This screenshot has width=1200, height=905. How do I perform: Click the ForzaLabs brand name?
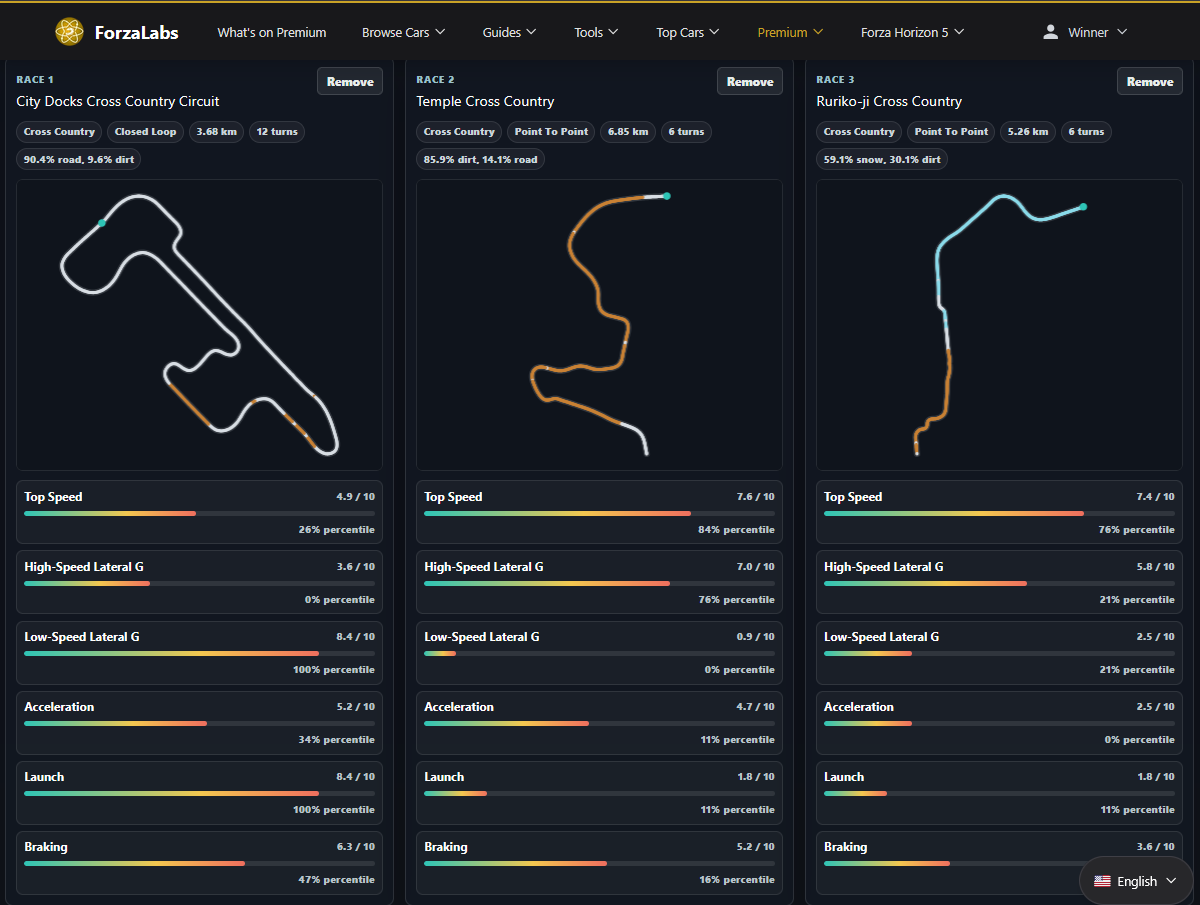[137, 32]
